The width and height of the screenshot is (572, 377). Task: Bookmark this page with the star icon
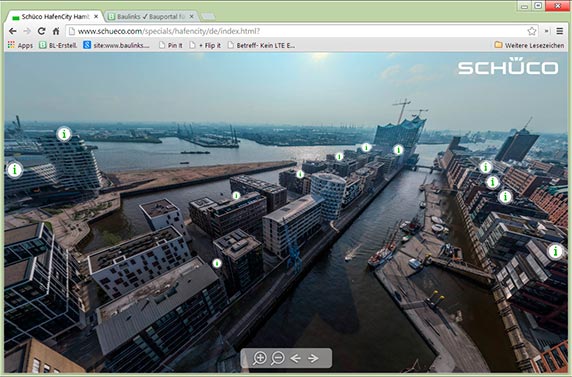pos(532,31)
